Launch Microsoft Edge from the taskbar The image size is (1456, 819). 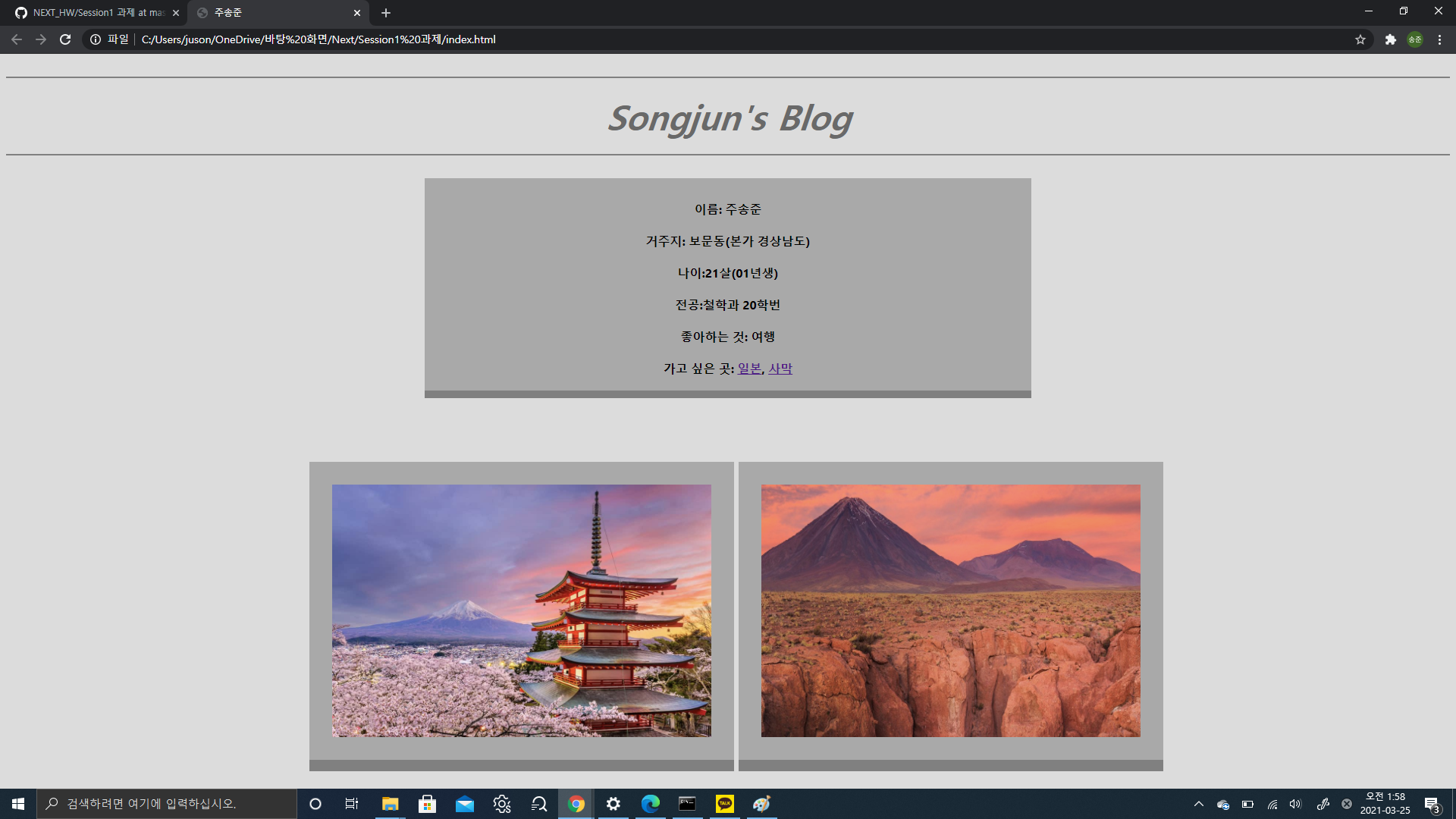click(650, 804)
